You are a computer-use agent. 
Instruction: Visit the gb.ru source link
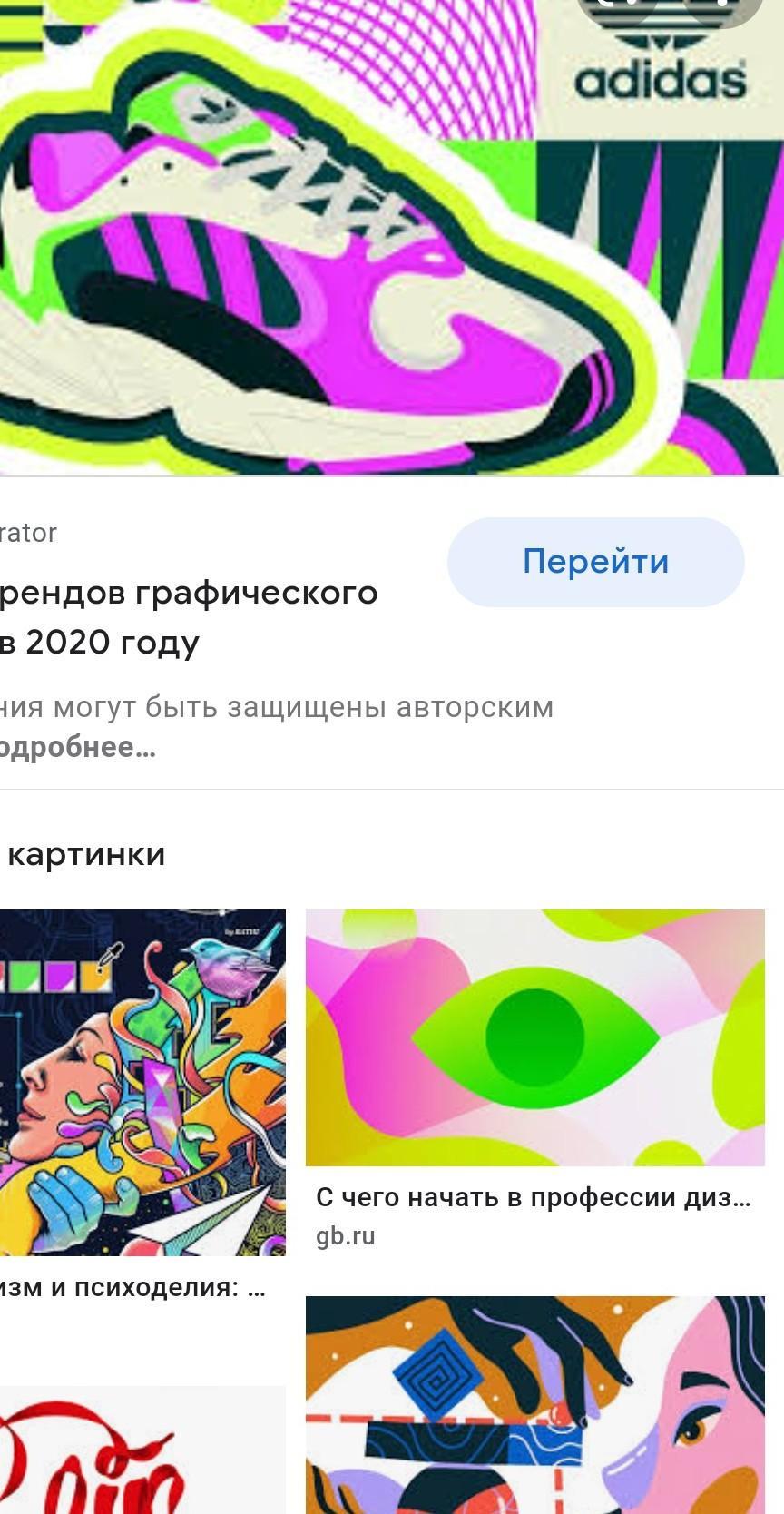pos(346,1236)
